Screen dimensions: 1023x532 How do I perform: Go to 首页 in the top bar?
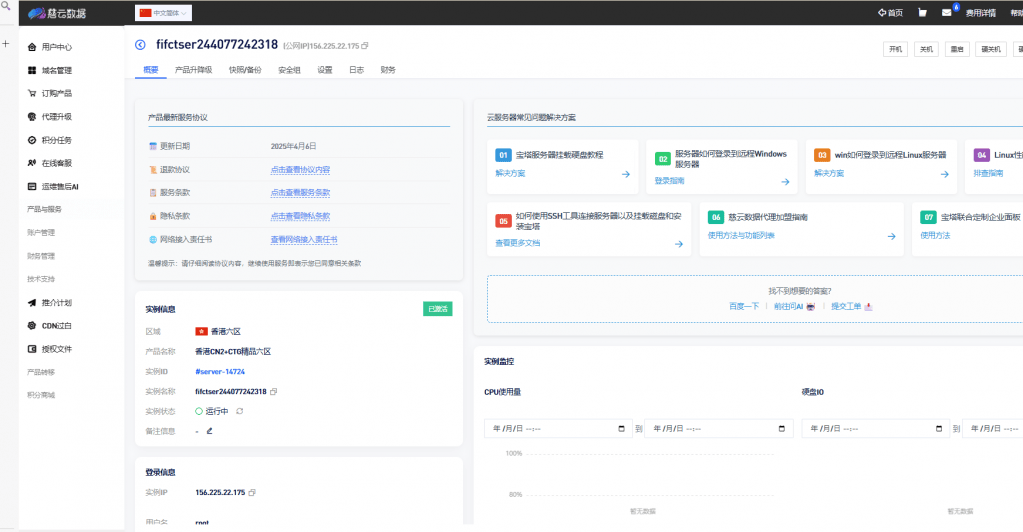891,12
